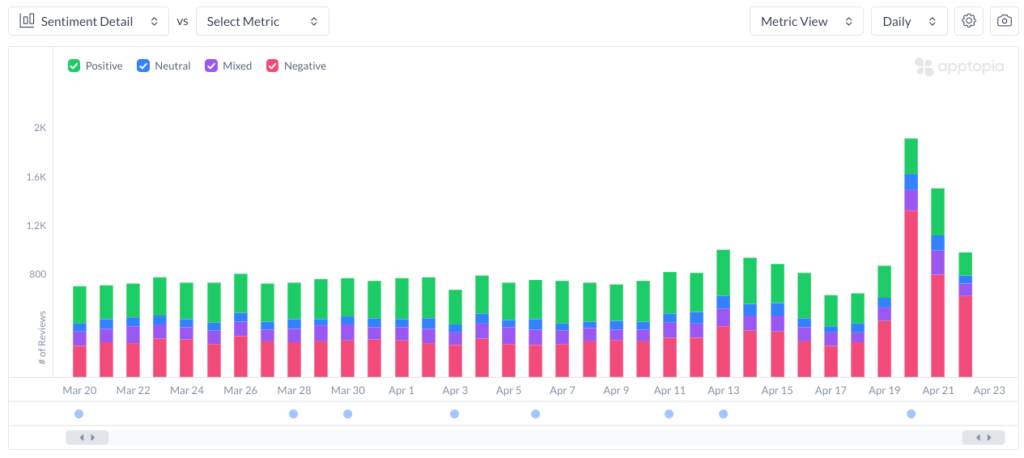Viewport: 1024px width, 458px height.
Task: Expand the Select Metric dropdown
Action: point(262,21)
